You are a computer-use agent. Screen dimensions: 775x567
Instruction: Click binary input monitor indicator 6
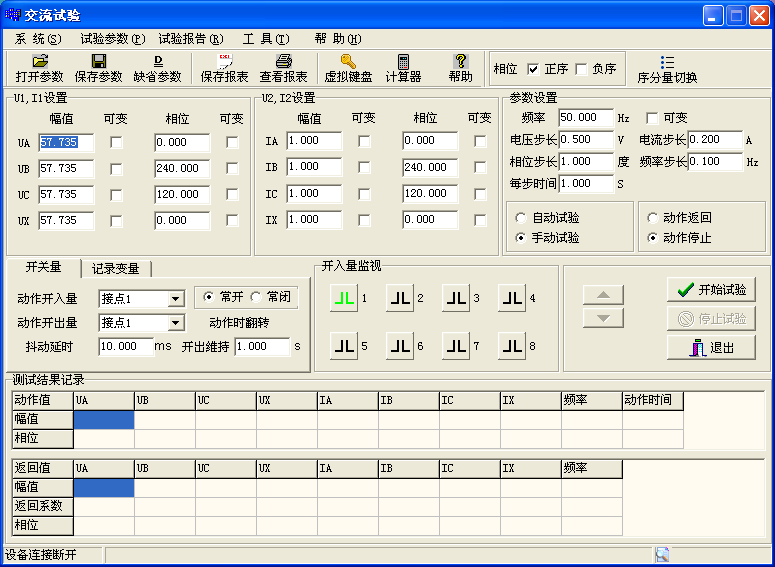400,346
